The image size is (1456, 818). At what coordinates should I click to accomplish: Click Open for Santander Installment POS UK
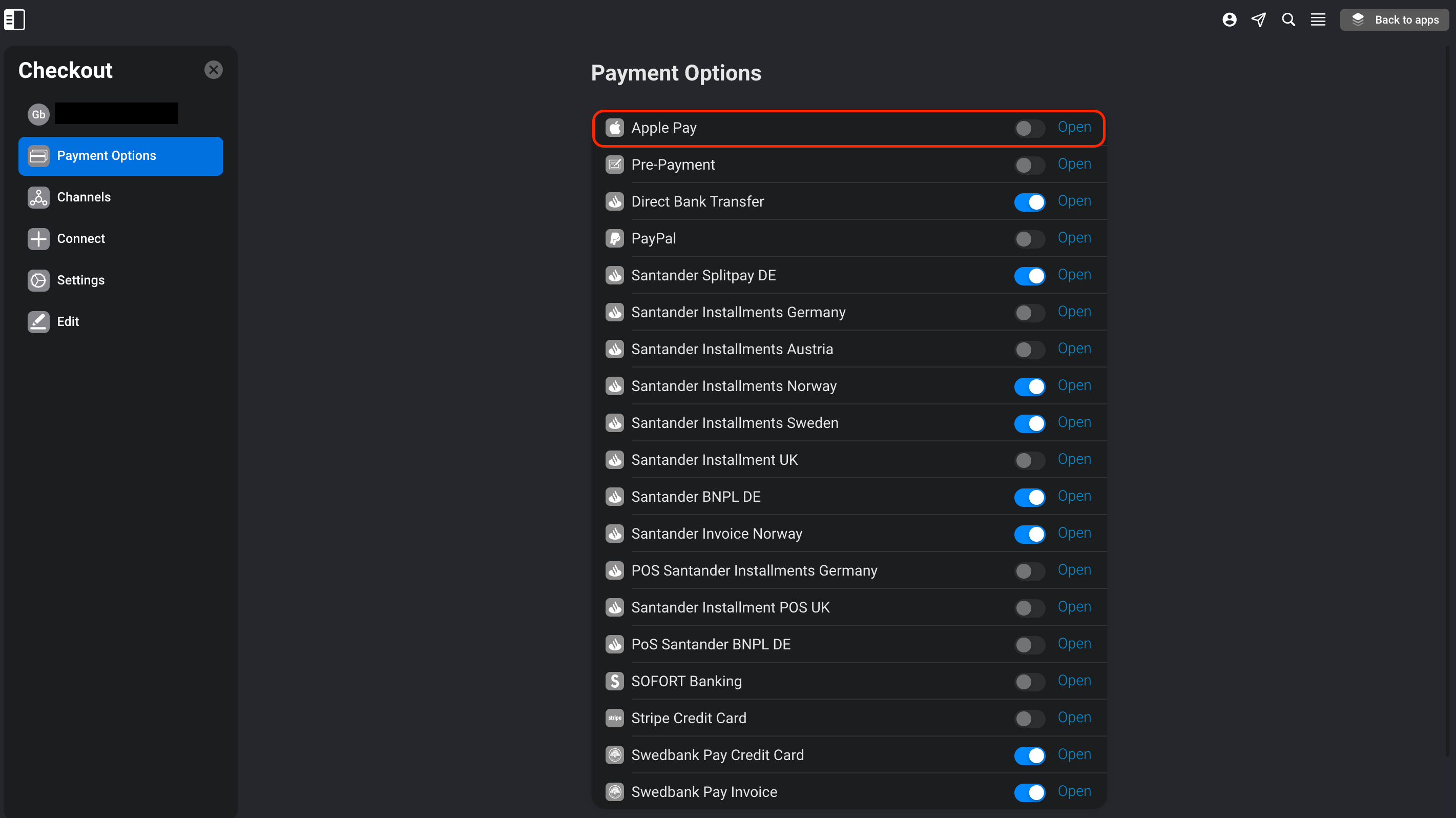(x=1074, y=607)
